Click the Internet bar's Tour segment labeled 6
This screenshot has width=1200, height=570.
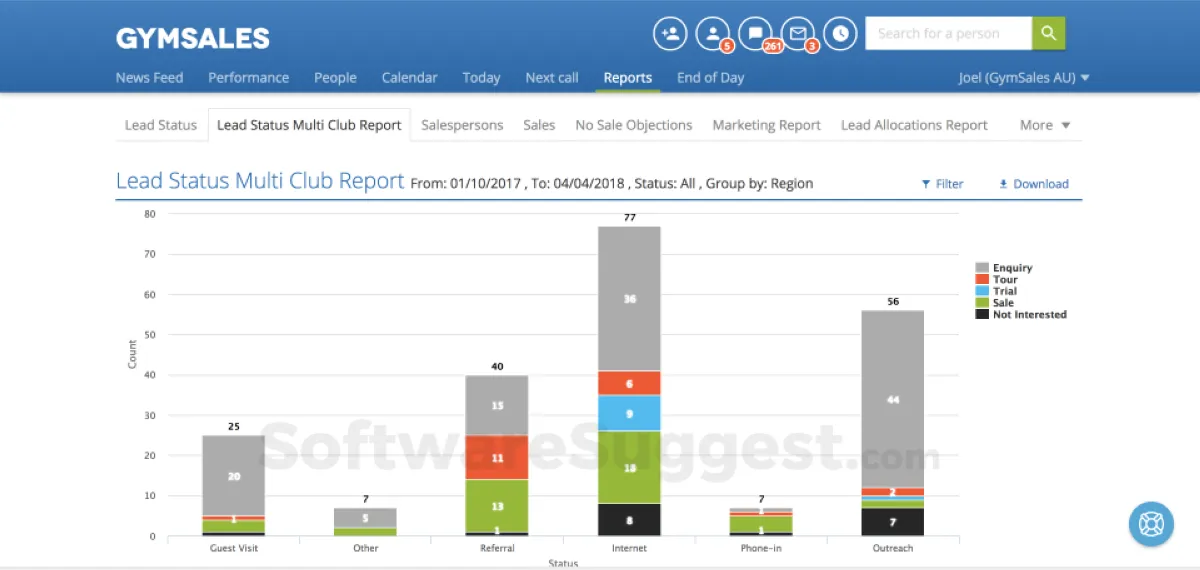pyautogui.click(x=630, y=383)
